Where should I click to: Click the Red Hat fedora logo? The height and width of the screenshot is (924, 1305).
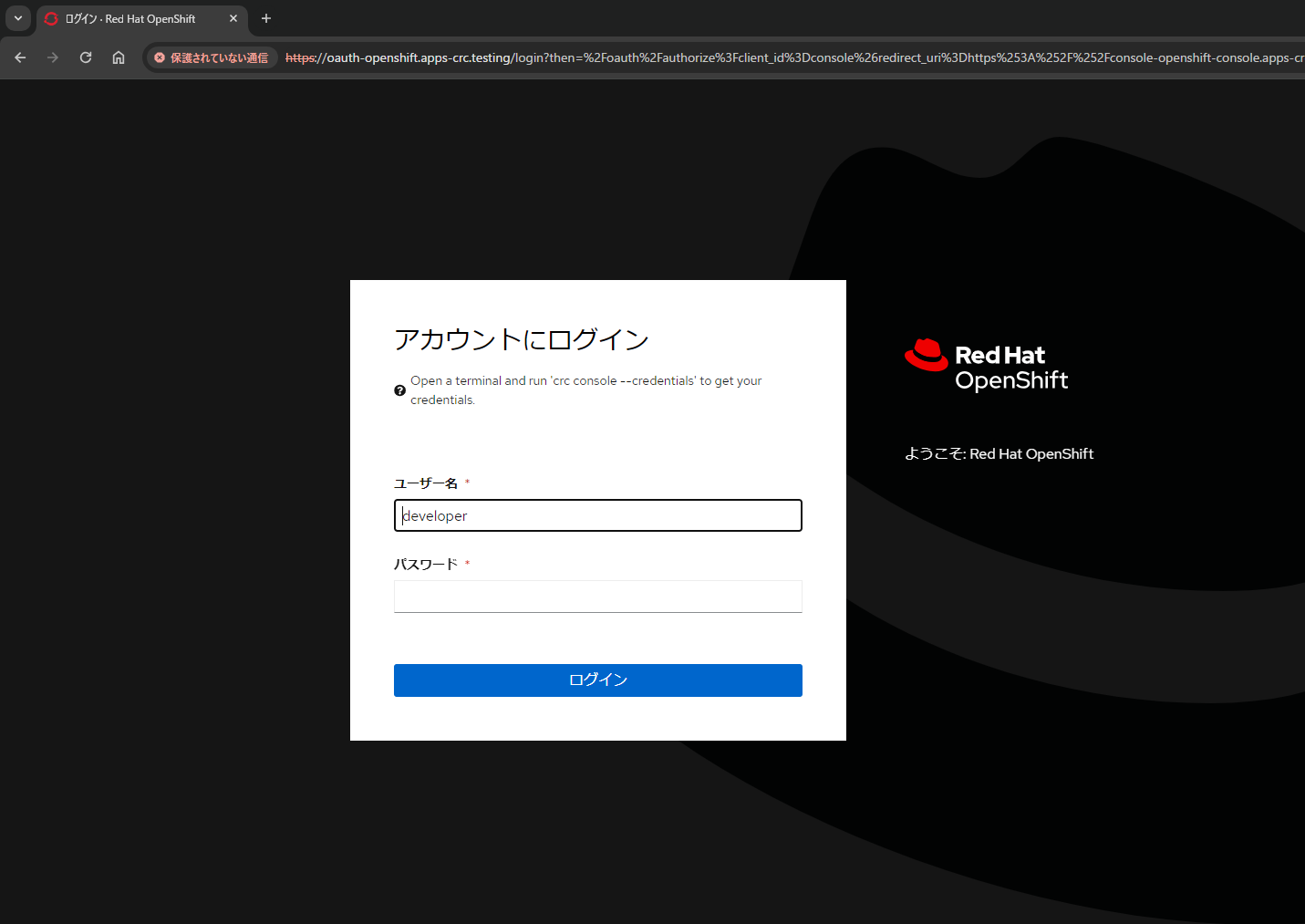(x=927, y=355)
